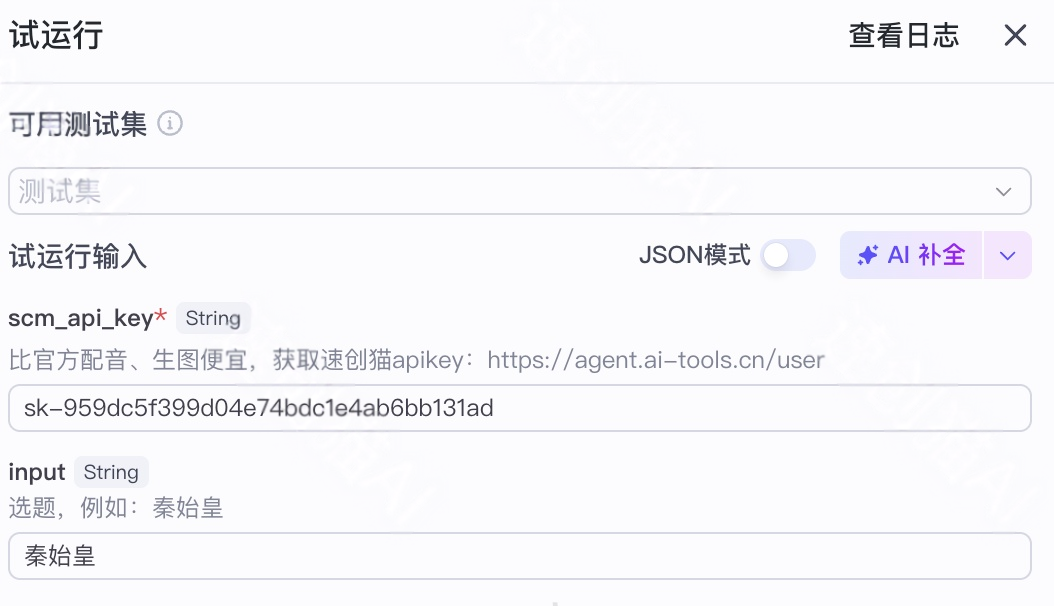Click the String tag beside input
This screenshot has width=1054, height=606.
coord(111,472)
